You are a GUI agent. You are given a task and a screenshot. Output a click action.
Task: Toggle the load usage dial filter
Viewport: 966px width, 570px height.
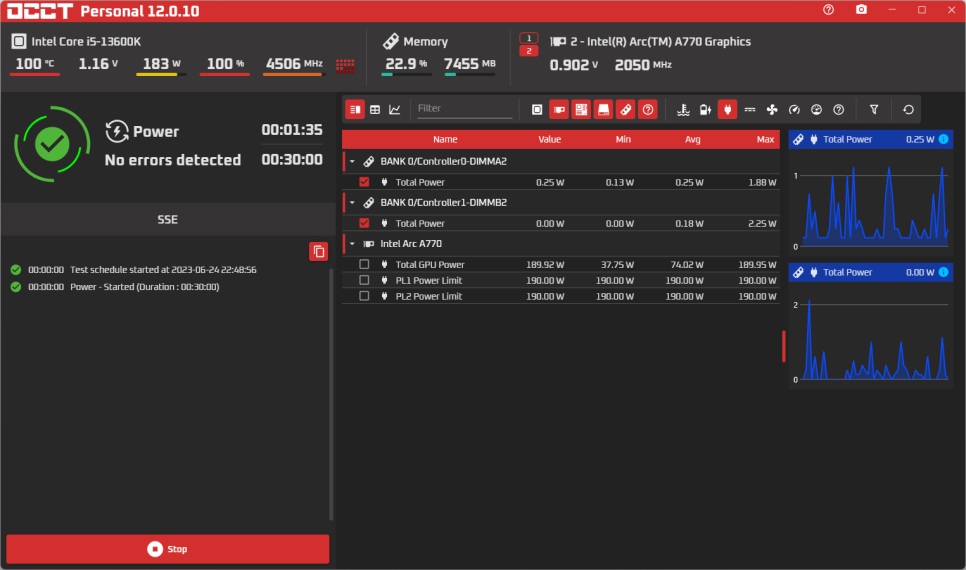[x=816, y=110]
